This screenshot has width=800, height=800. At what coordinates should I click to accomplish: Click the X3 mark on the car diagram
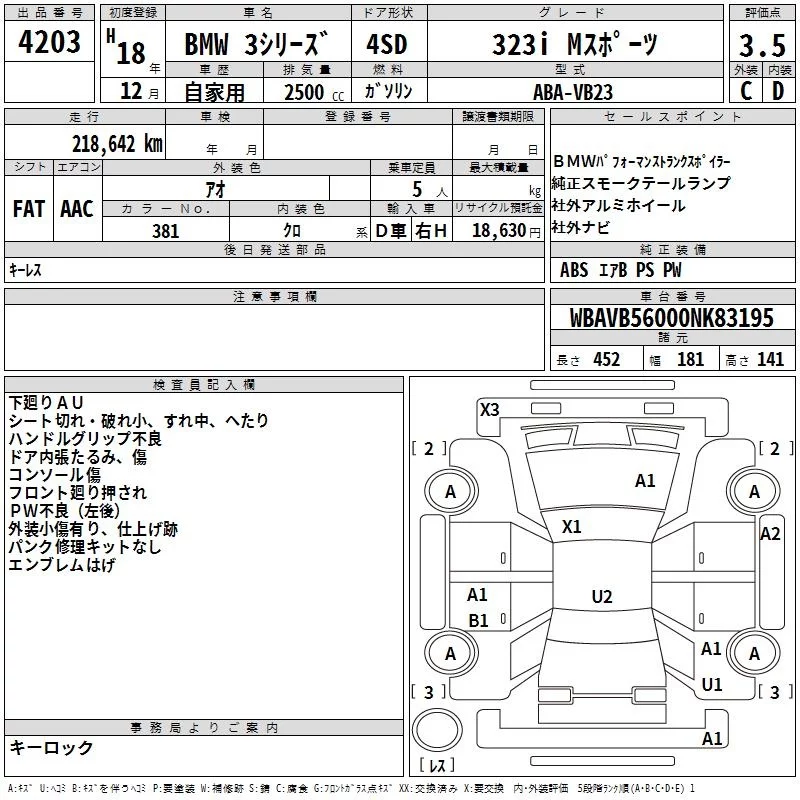tap(489, 410)
